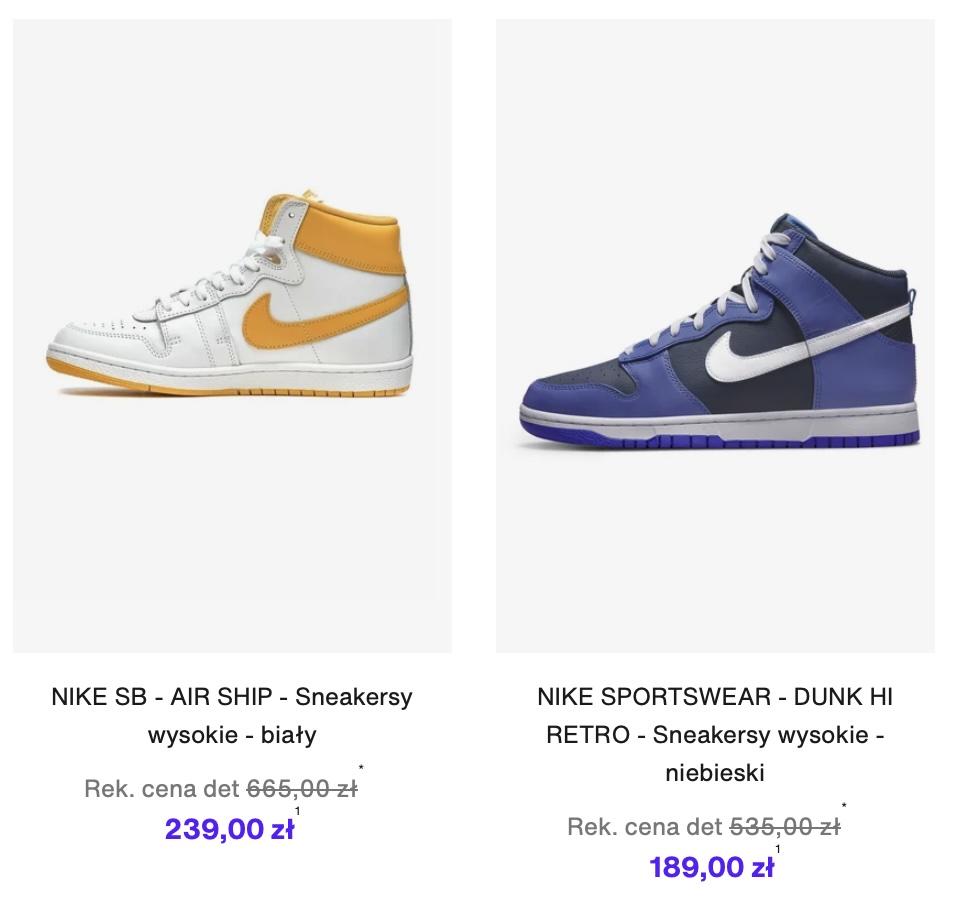Click "Rek. cena det" label under Air Ship

[162, 789]
